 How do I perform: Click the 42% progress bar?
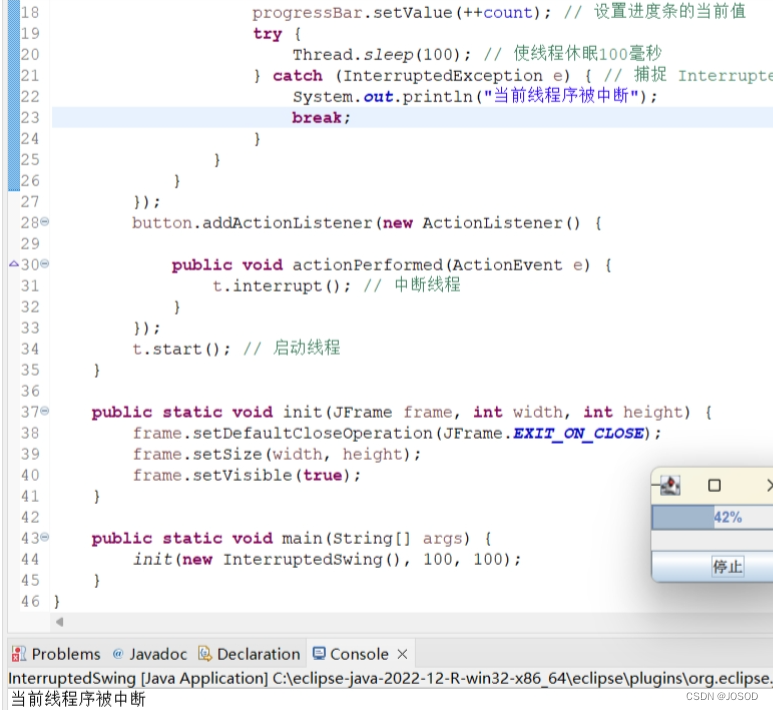[712, 517]
